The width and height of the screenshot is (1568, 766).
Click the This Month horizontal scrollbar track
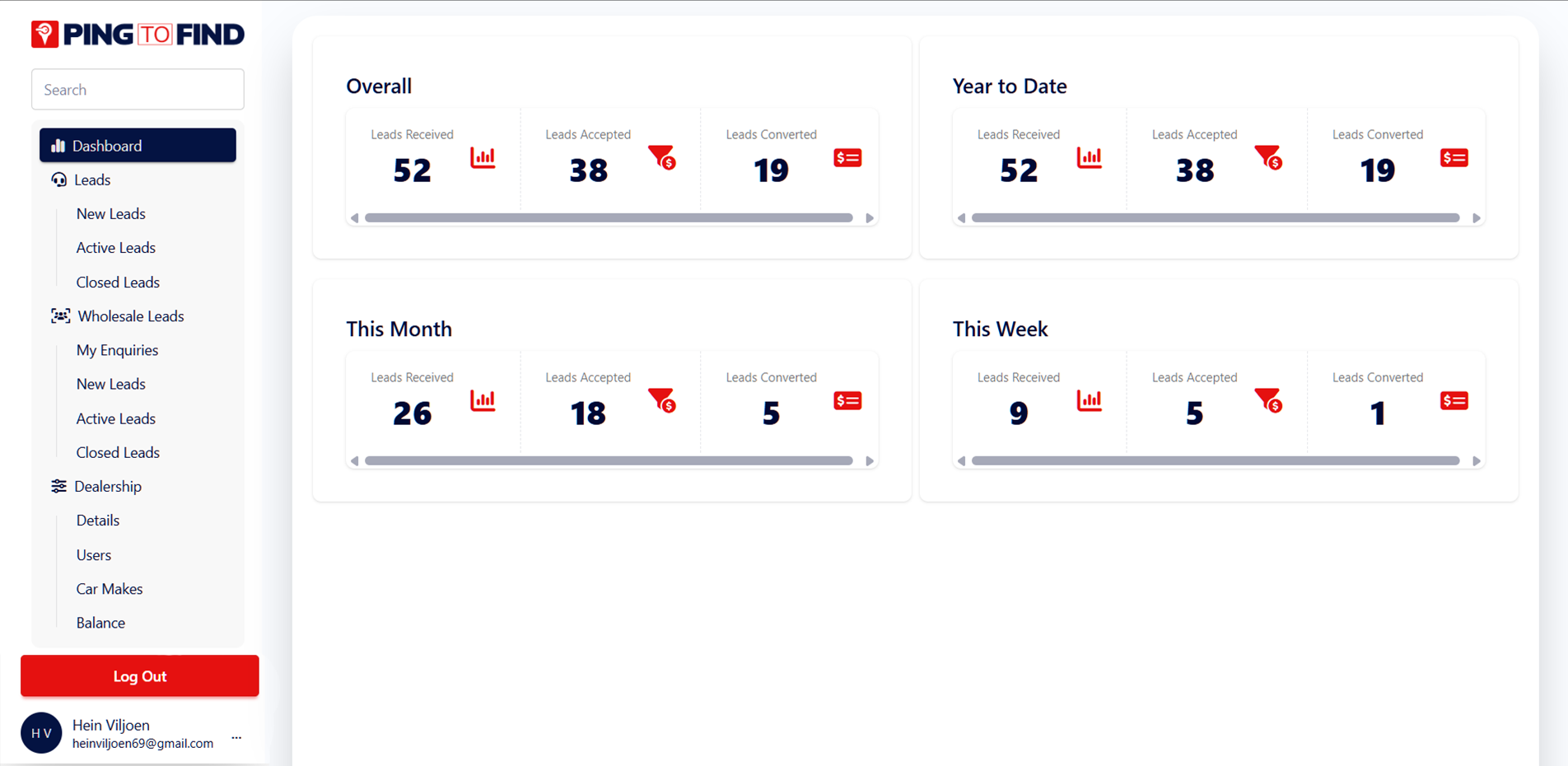click(x=609, y=461)
